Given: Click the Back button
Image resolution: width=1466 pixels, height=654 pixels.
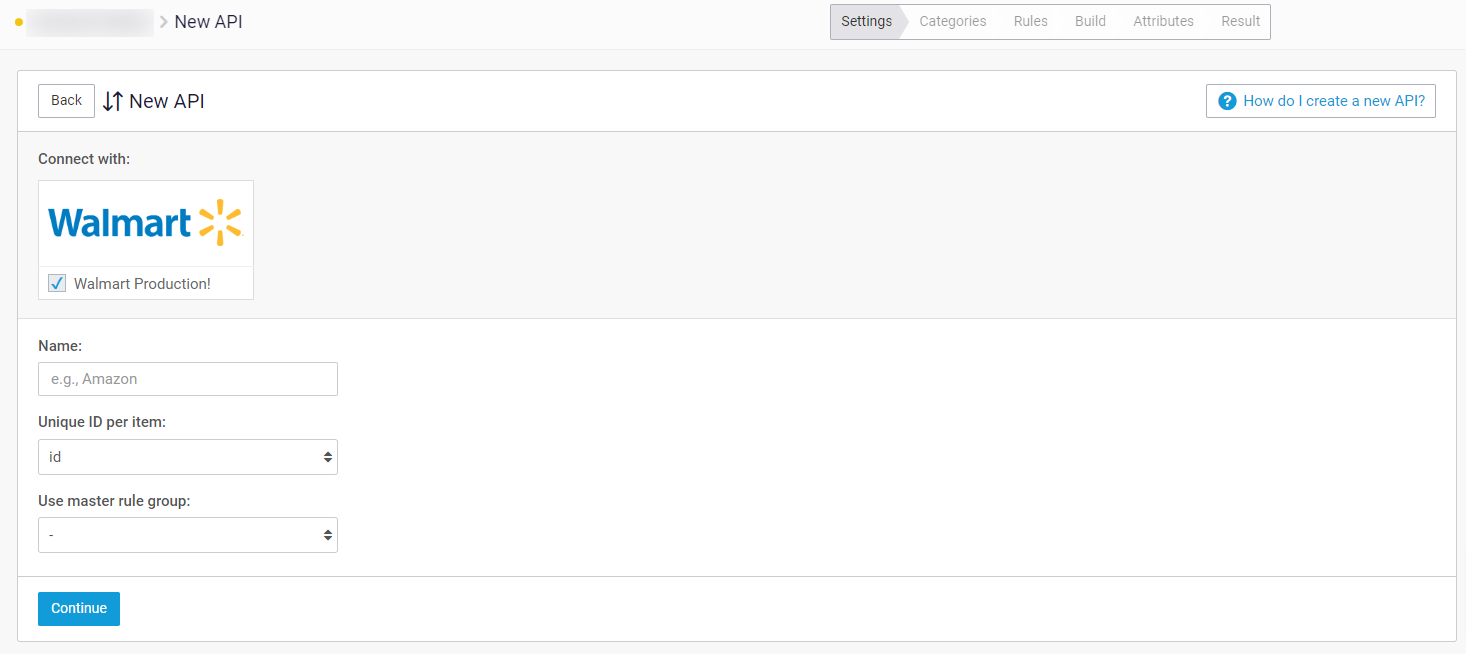Looking at the screenshot, I should click(x=66, y=101).
